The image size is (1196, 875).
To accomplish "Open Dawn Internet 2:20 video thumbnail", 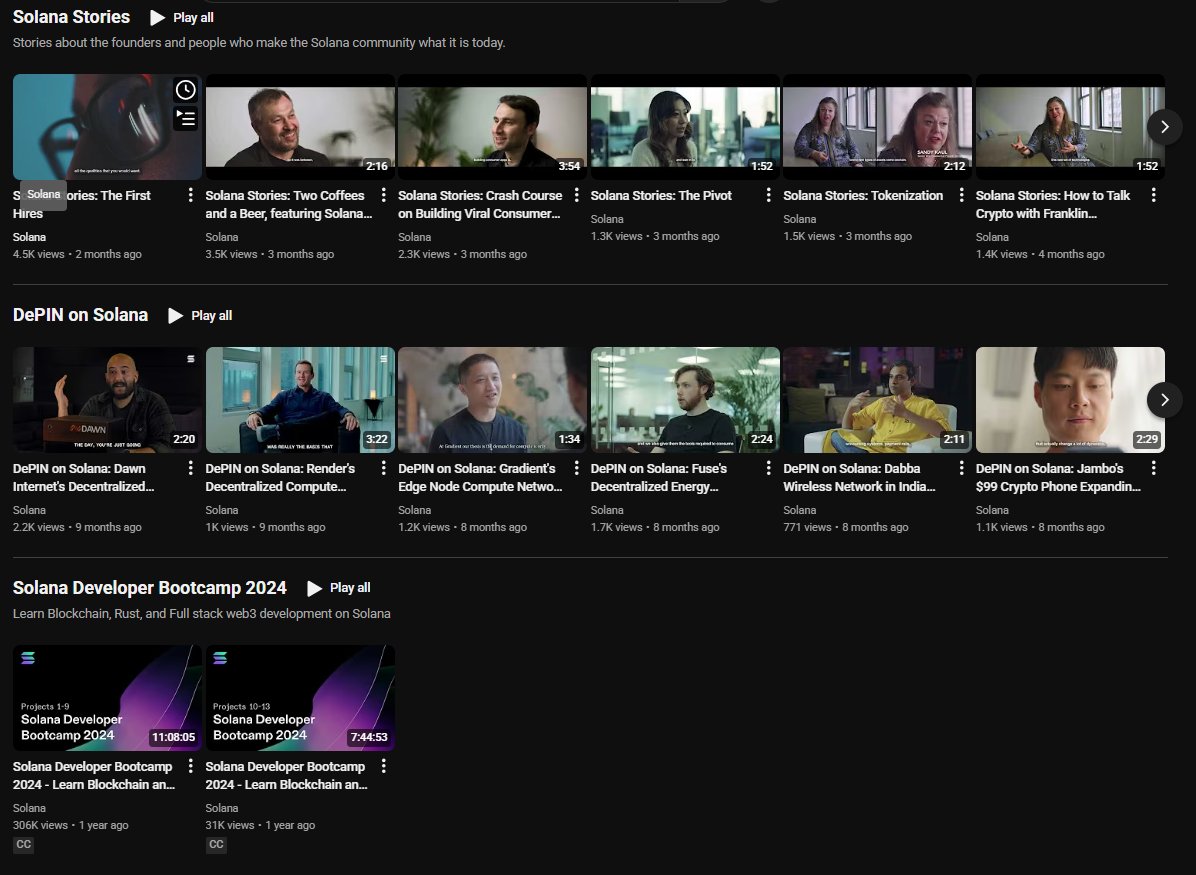I will pyautogui.click(x=108, y=400).
